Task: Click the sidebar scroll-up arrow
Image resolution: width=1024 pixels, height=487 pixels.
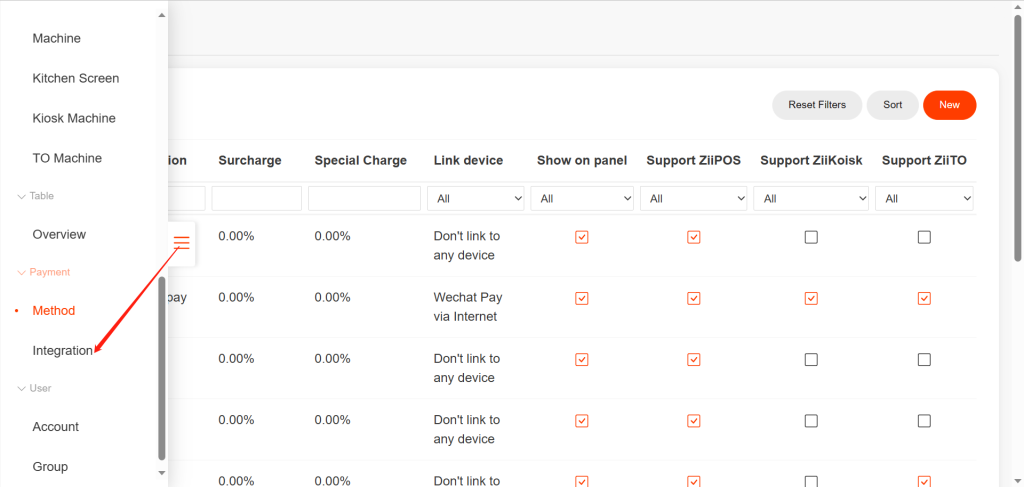Action: [x=162, y=15]
